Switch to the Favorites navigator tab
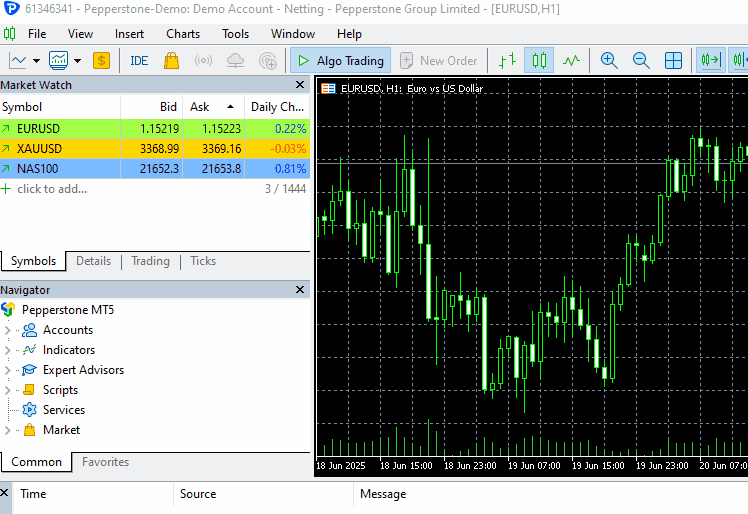Image resolution: width=748 pixels, height=514 pixels. [105, 462]
